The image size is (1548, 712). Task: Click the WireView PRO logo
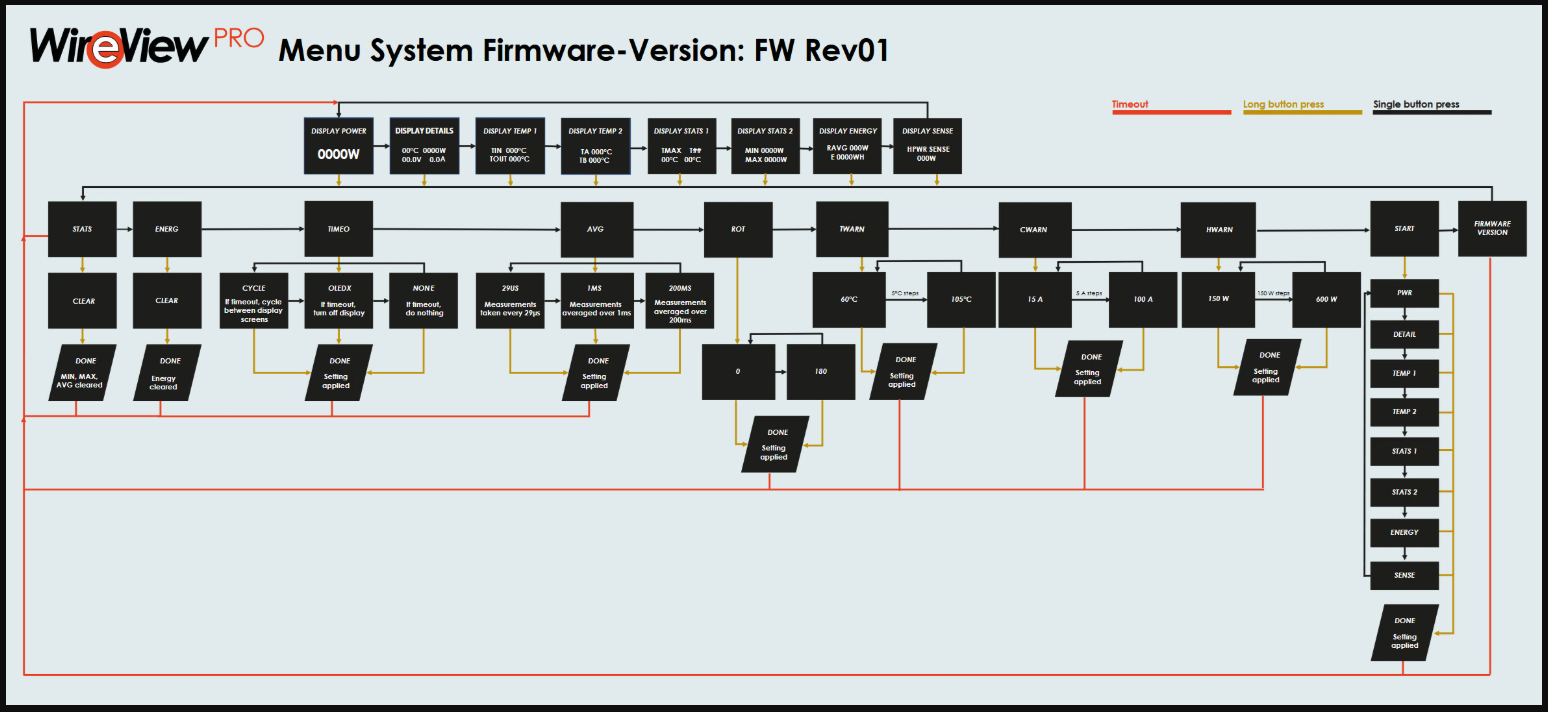(x=148, y=47)
